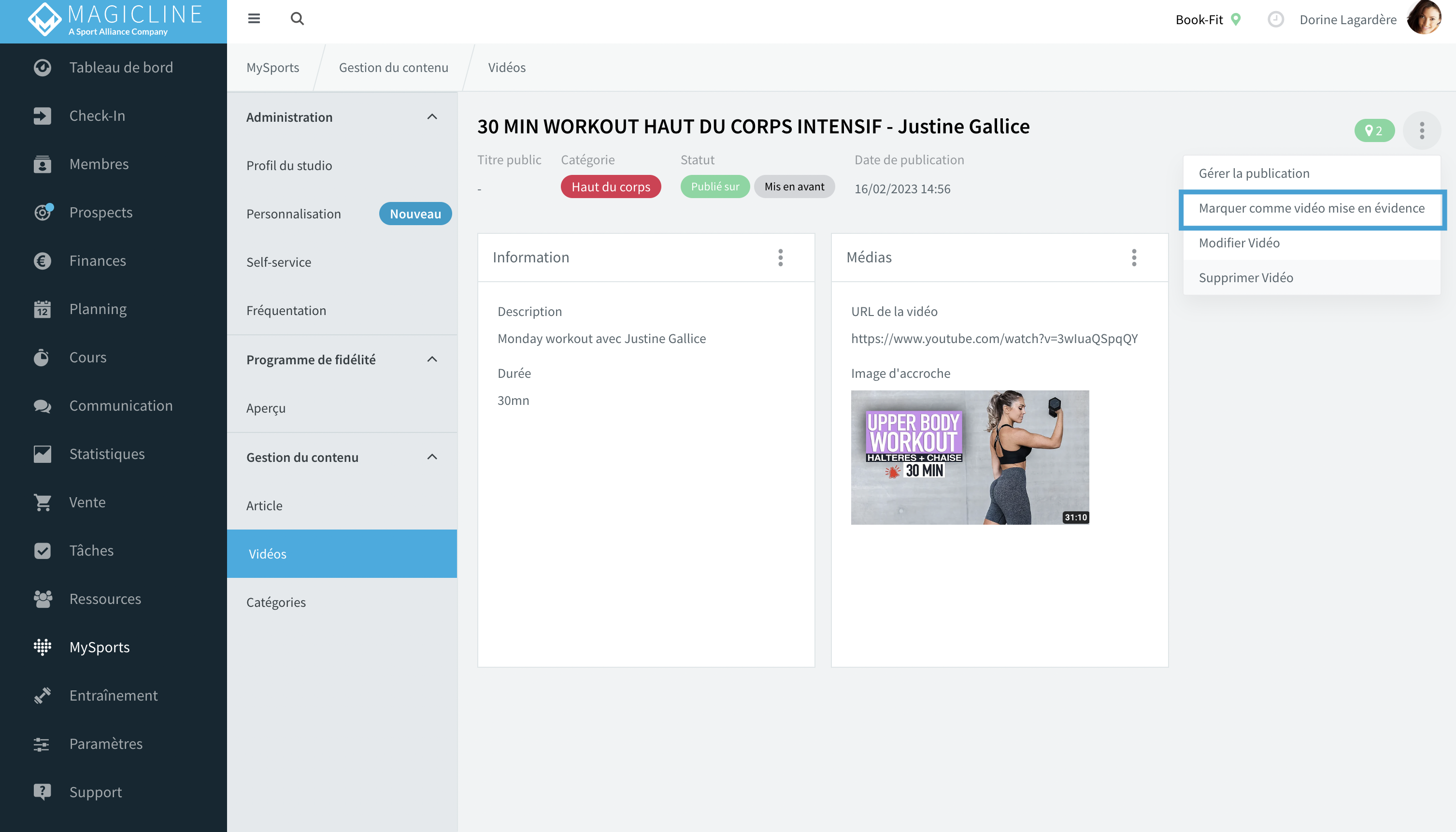The image size is (1456, 832).
Task: Select Modifier Vidéo from menu
Action: click(1312, 243)
